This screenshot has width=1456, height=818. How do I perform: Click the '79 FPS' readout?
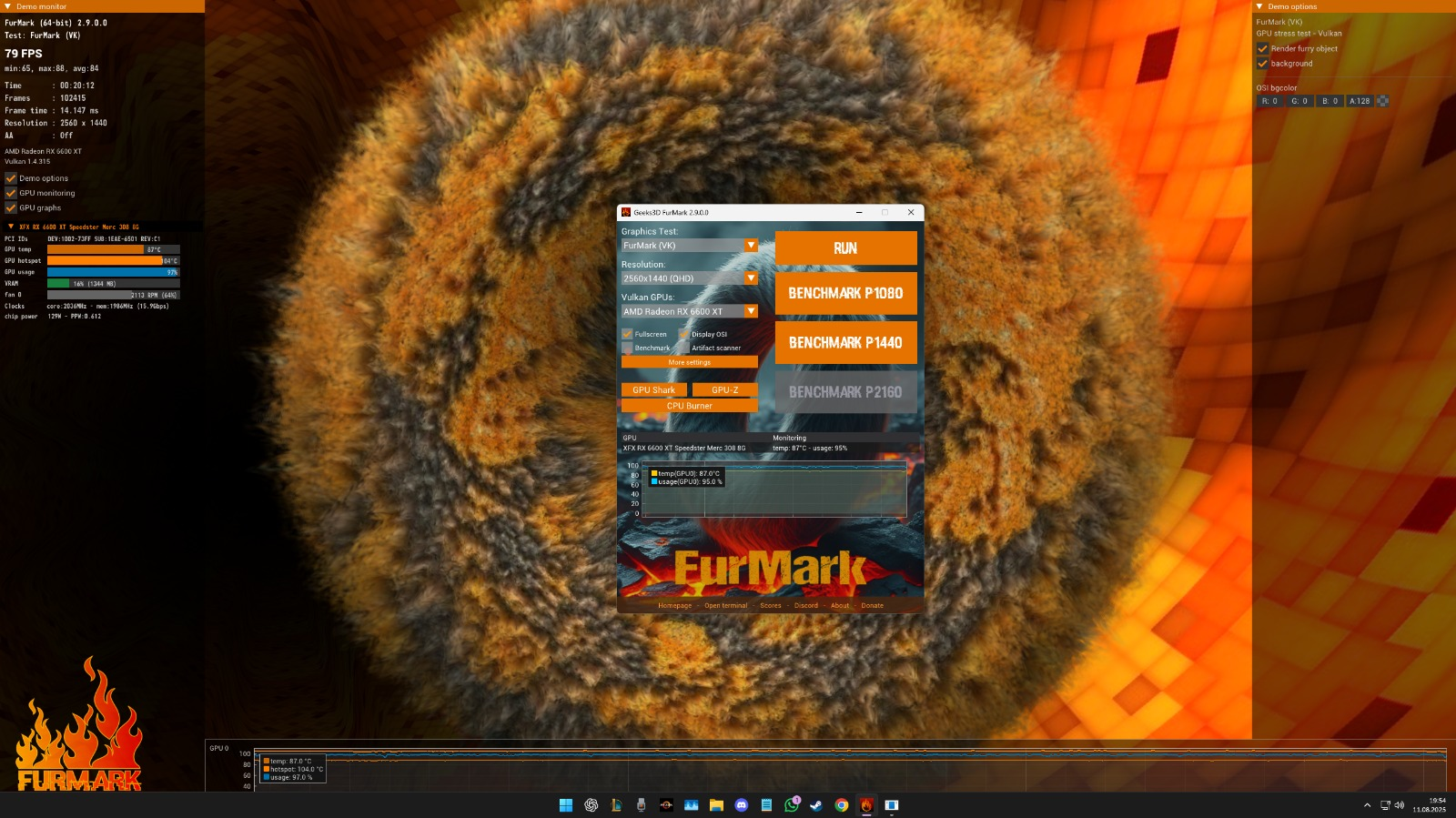click(x=24, y=54)
